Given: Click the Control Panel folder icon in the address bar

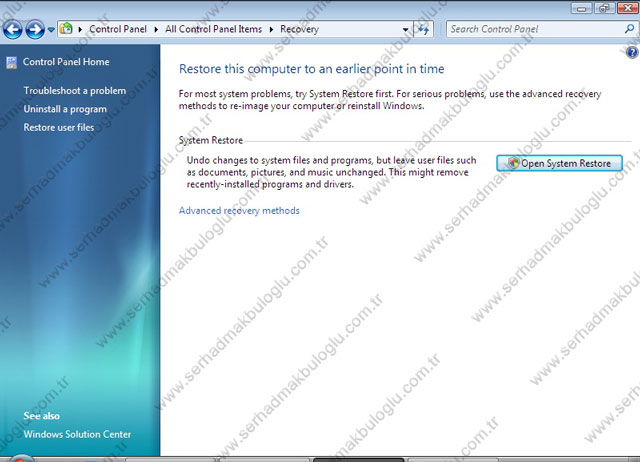Looking at the screenshot, I should click(66, 29).
